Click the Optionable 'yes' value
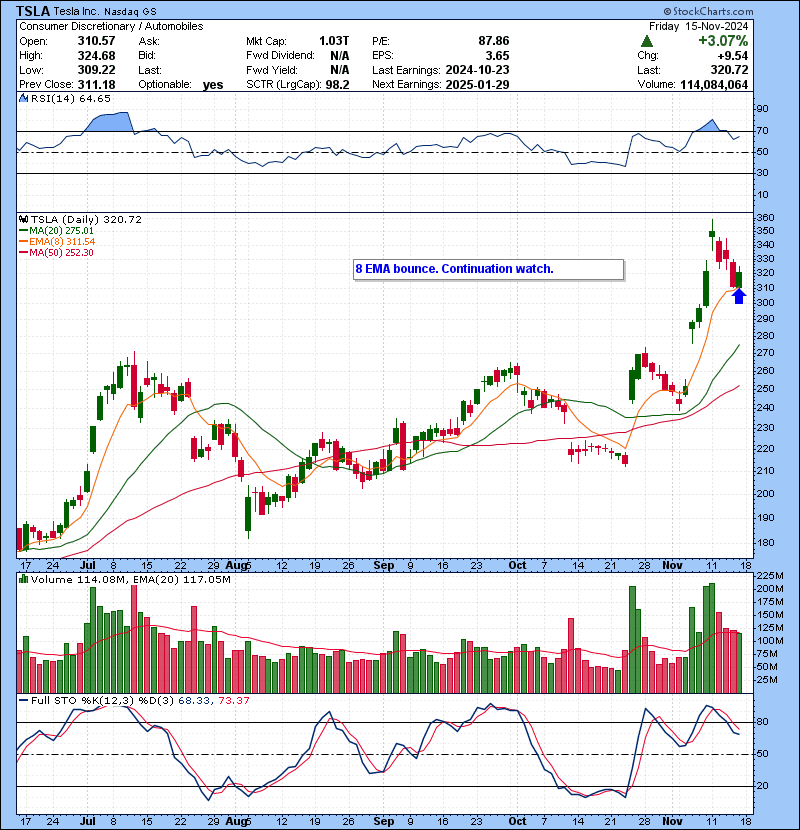 coord(213,85)
